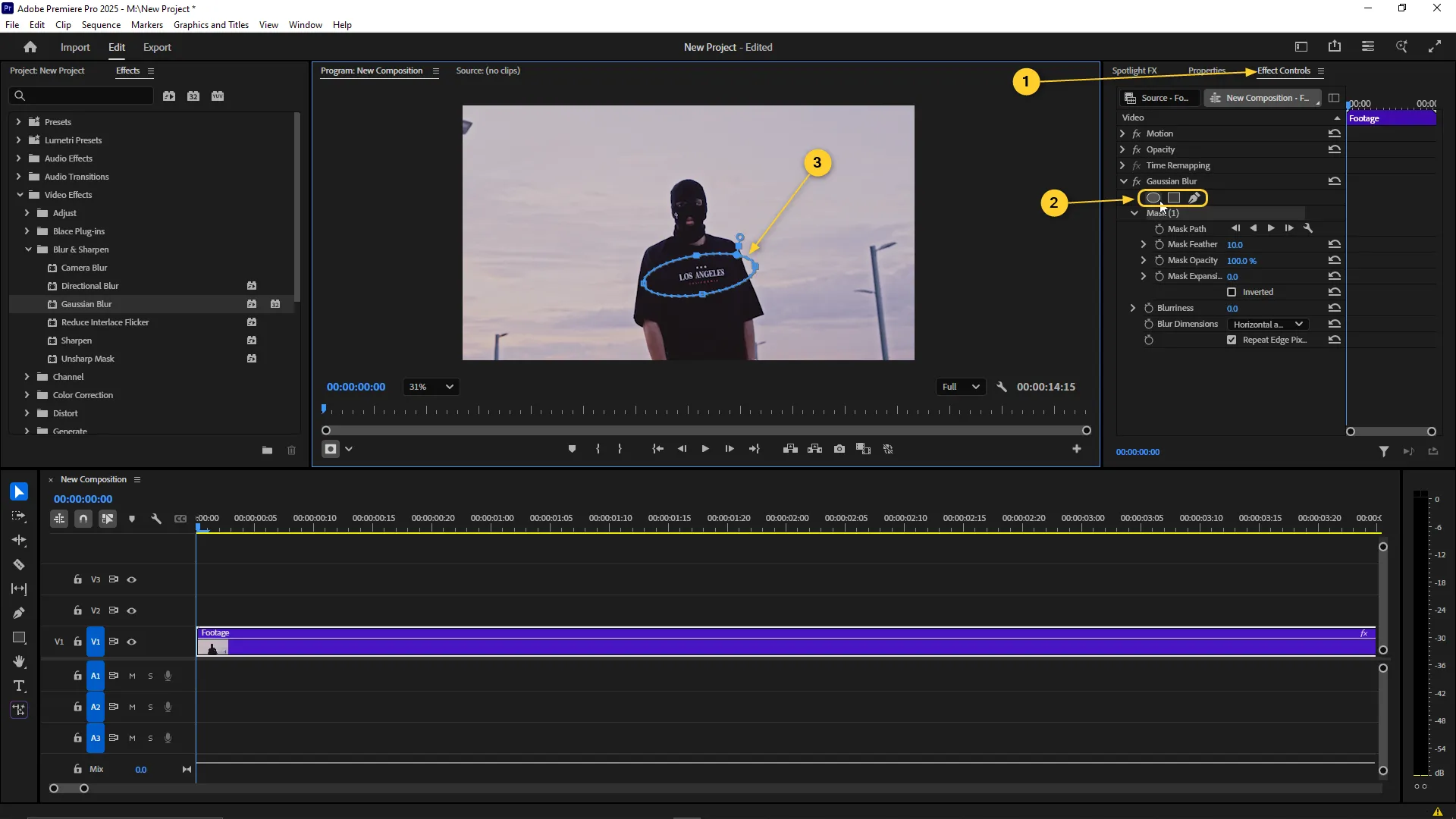The image size is (1456, 819).
Task: Open the 31% zoom level dropdown
Action: (x=431, y=387)
